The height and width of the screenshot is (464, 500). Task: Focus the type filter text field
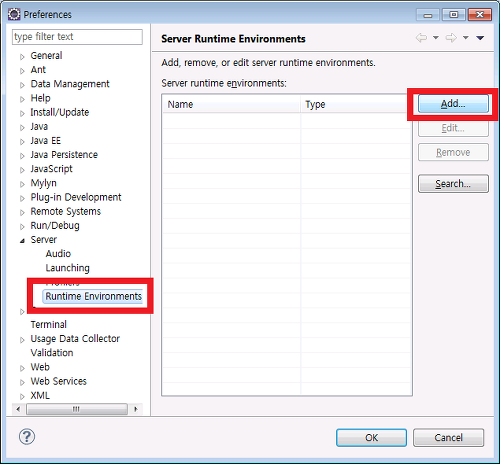(x=77, y=37)
